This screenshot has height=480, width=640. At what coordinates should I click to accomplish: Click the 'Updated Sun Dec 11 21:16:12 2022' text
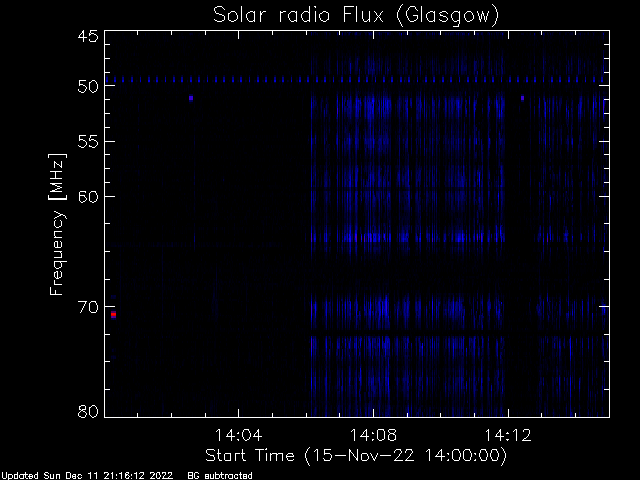87,476
